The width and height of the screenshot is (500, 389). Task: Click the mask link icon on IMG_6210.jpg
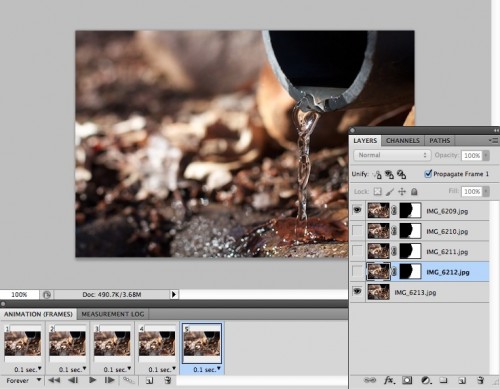(x=394, y=231)
